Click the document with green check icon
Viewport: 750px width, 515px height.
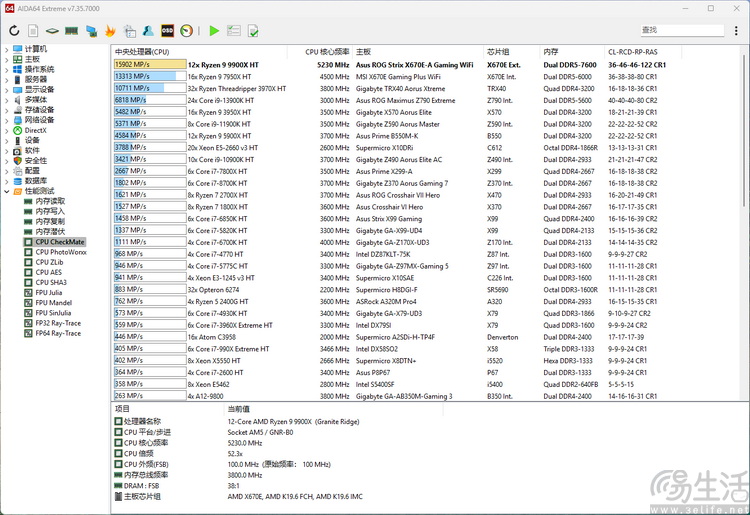[x=253, y=31]
